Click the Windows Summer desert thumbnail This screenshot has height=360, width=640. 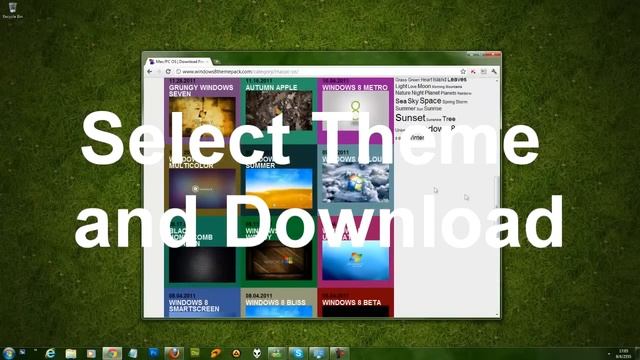(x=279, y=189)
